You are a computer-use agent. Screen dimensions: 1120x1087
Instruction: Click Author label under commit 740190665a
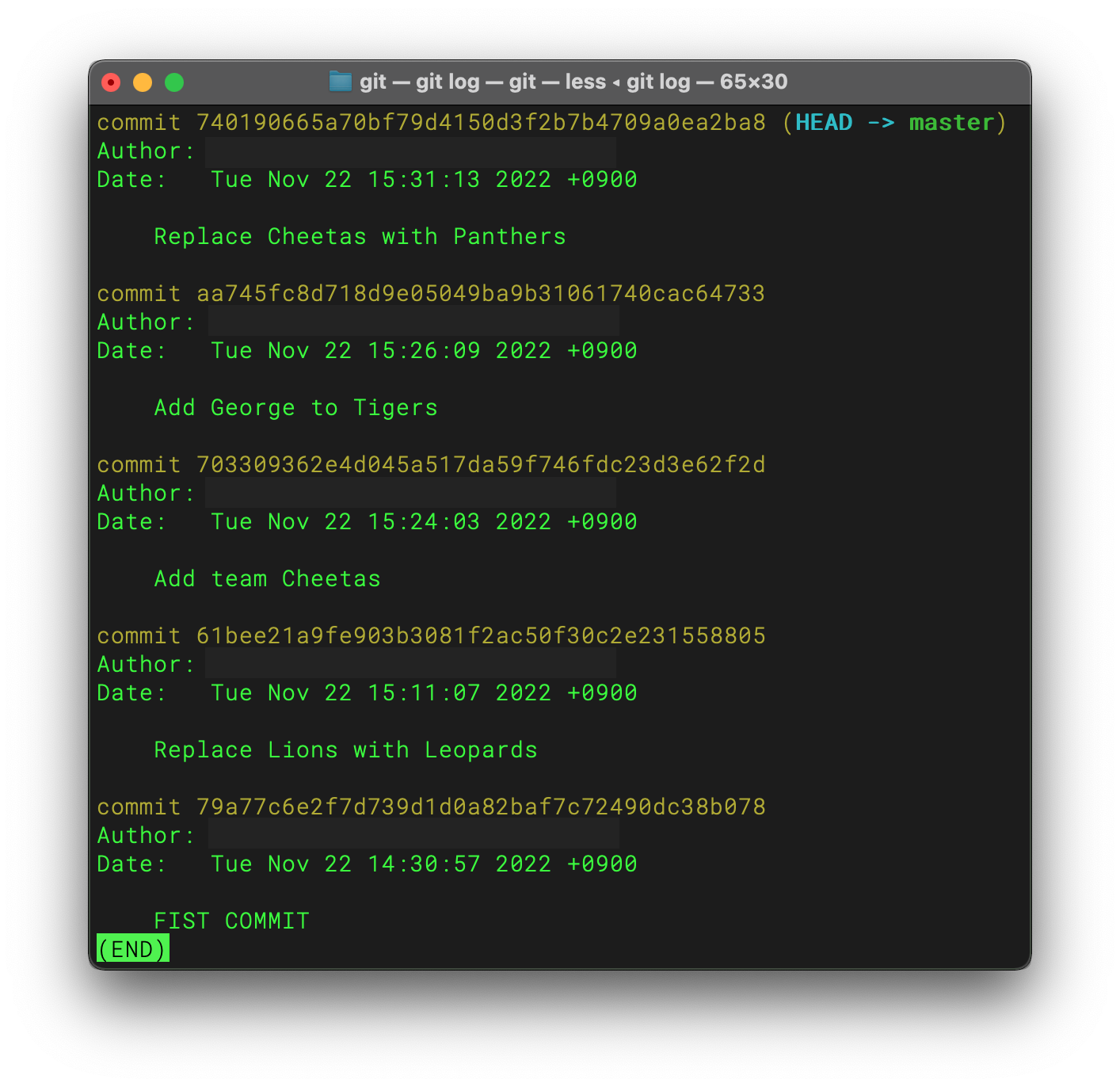coord(146,151)
